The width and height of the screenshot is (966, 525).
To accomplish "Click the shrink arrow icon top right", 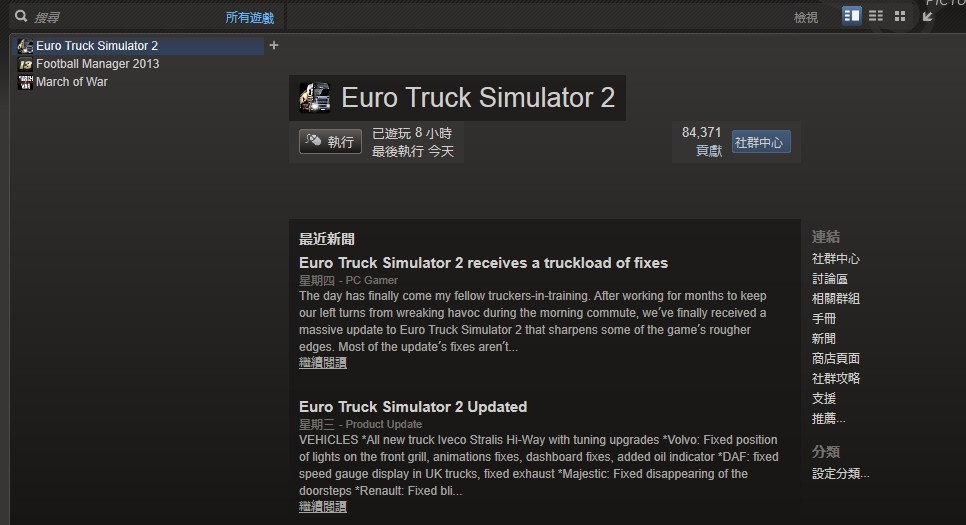I will (928, 16).
